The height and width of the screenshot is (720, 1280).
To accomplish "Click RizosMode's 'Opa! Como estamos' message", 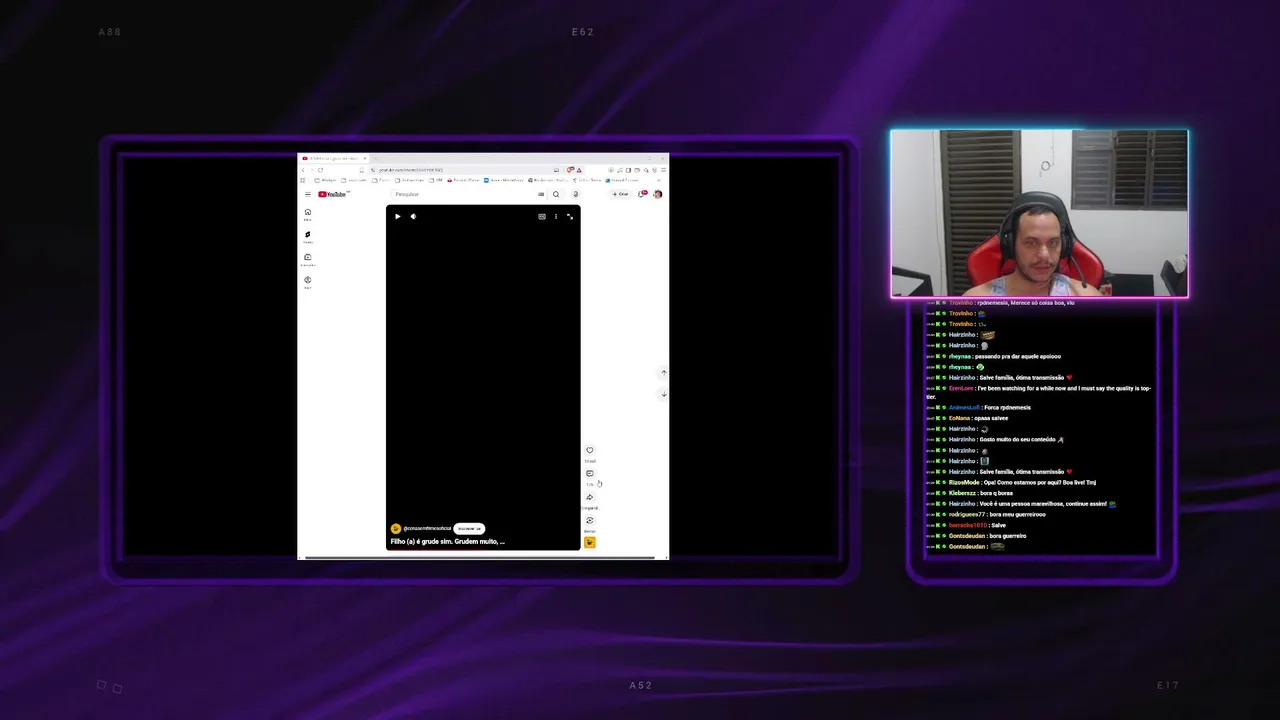I will pyautogui.click(x=1011, y=483).
